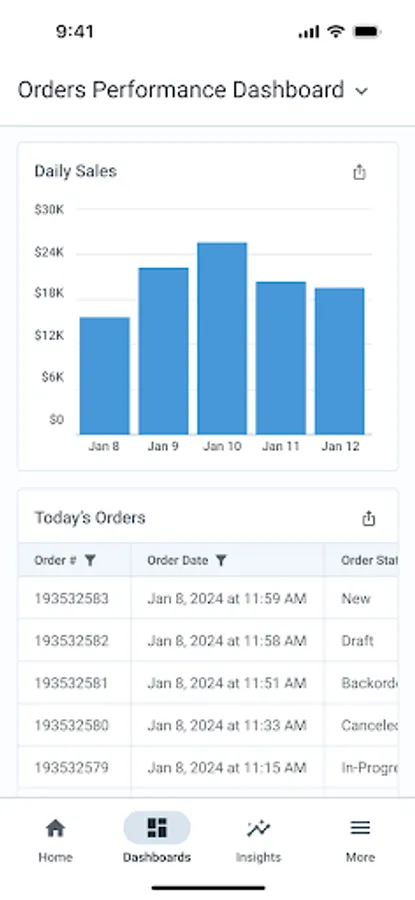The image size is (415, 900).
Task: Click the $30K axis label
Action: point(49,210)
